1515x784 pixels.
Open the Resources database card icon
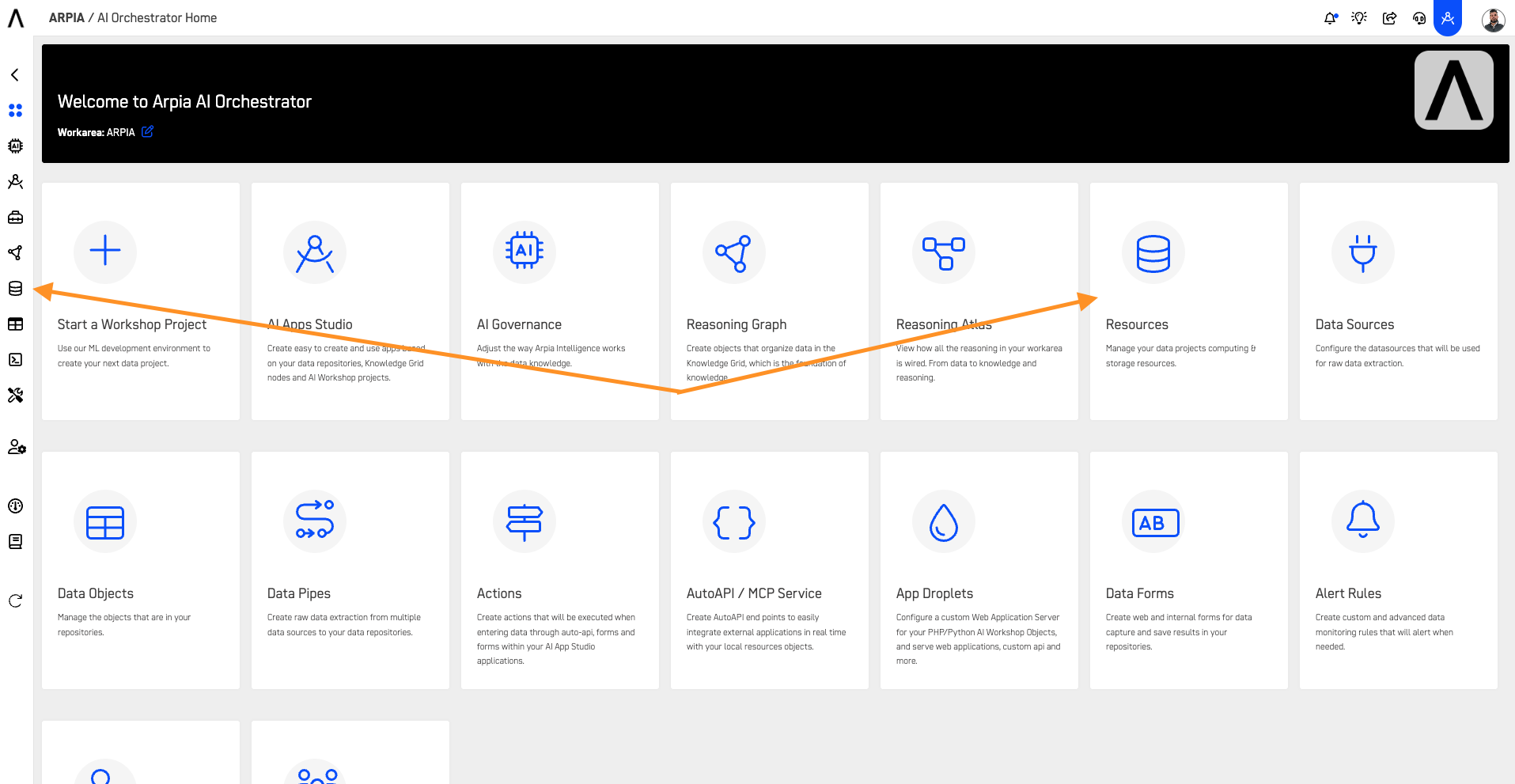[1153, 252]
